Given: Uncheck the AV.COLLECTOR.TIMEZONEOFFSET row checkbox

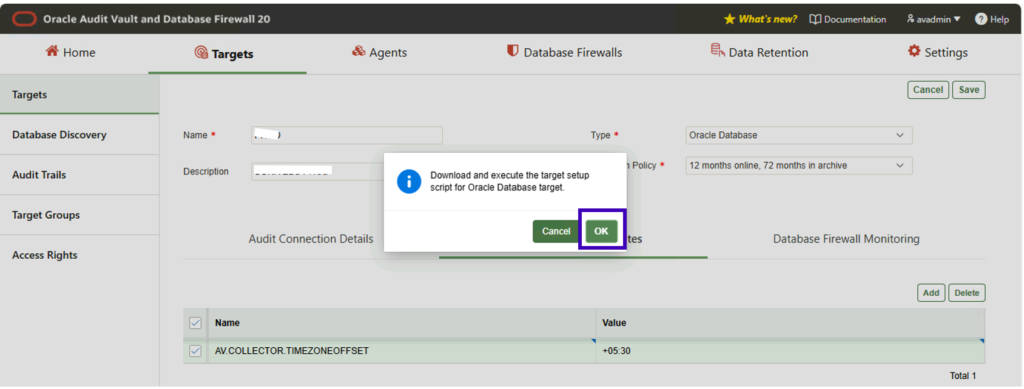Looking at the screenshot, I should tap(195, 351).
